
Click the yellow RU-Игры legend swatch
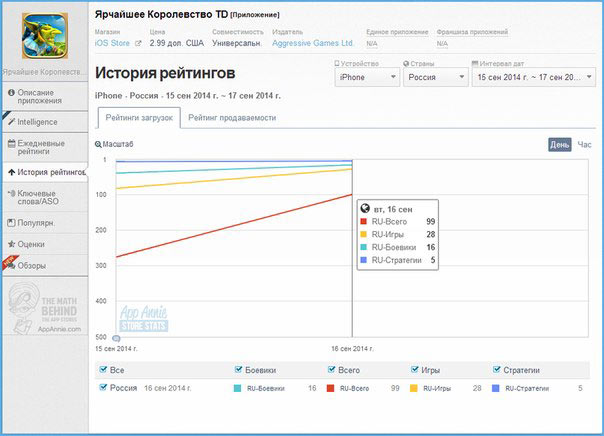[x=413, y=388]
